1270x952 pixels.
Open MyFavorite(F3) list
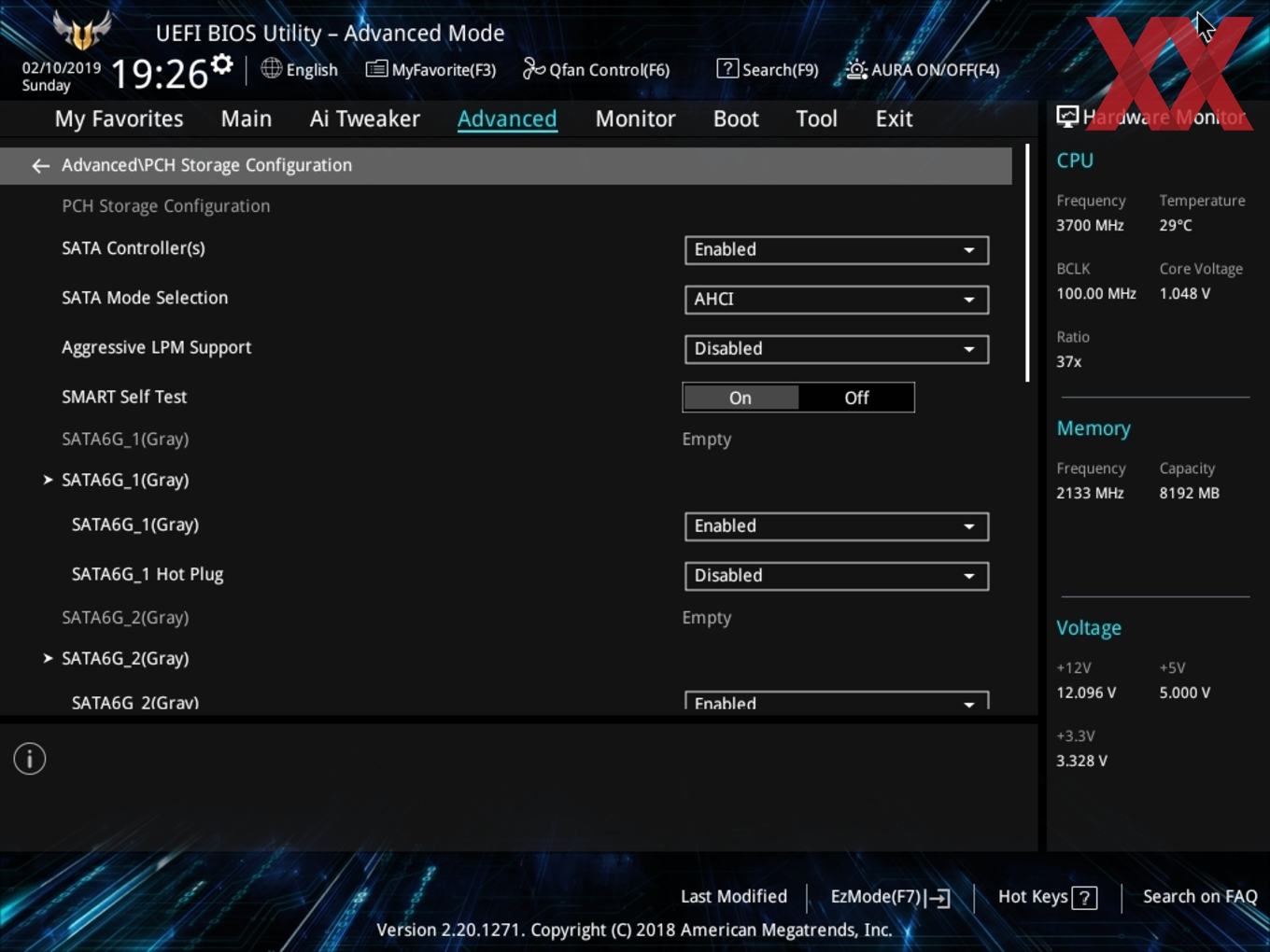(430, 69)
